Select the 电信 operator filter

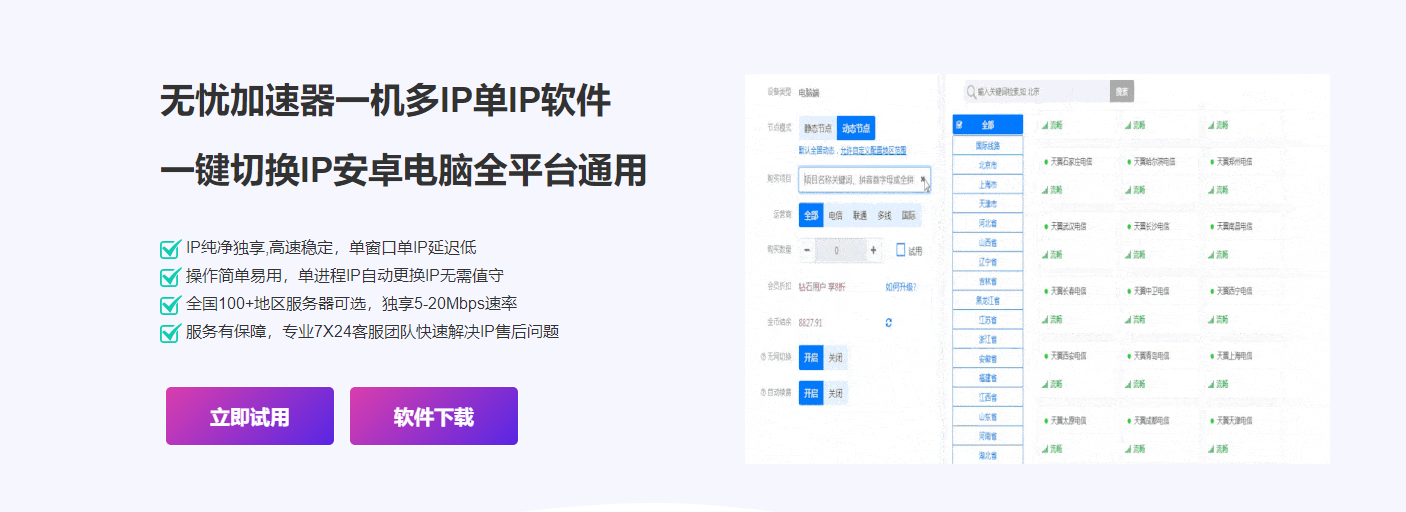[x=836, y=215]
